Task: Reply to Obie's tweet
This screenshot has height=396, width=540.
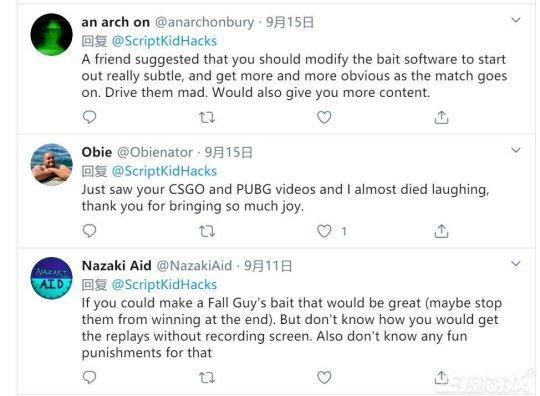Action: point(90,231)
